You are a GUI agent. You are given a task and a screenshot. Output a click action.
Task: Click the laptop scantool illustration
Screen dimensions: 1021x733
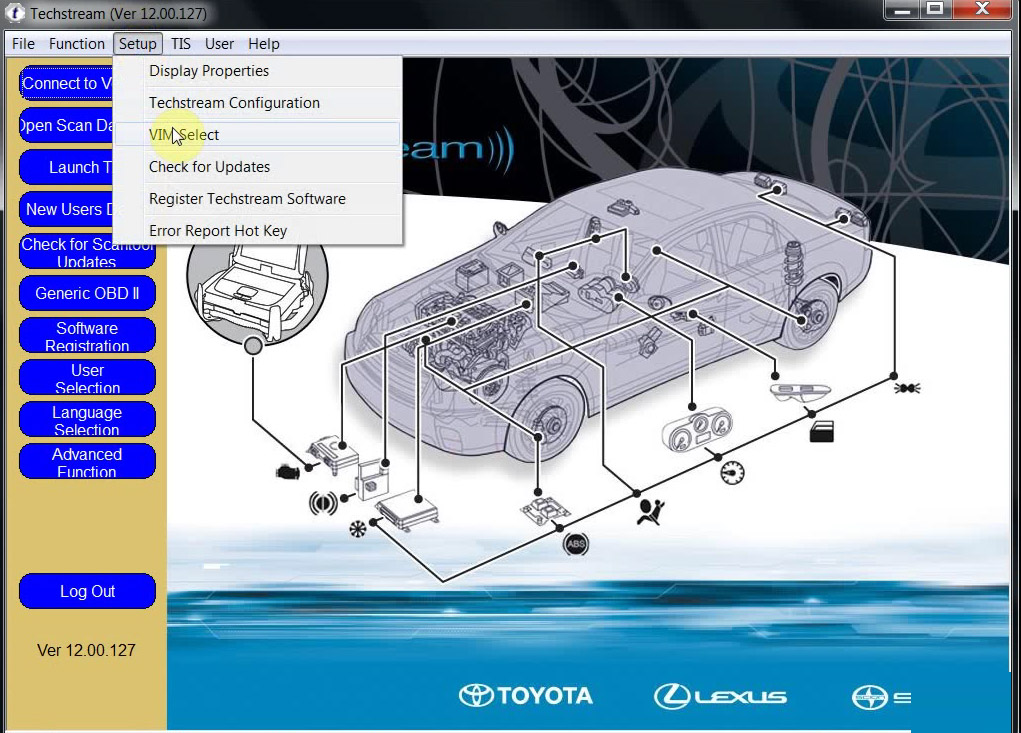257,283
